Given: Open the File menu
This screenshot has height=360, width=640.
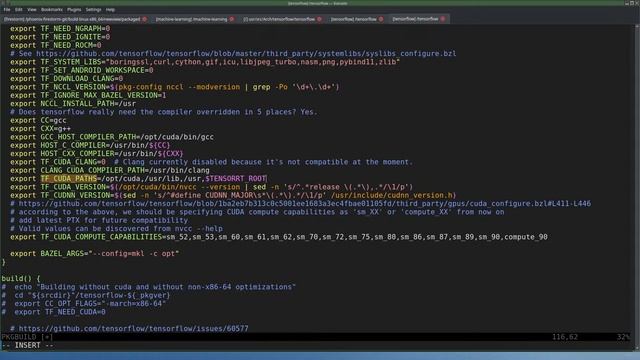Looking at the screenshot, I should point(7,9).
